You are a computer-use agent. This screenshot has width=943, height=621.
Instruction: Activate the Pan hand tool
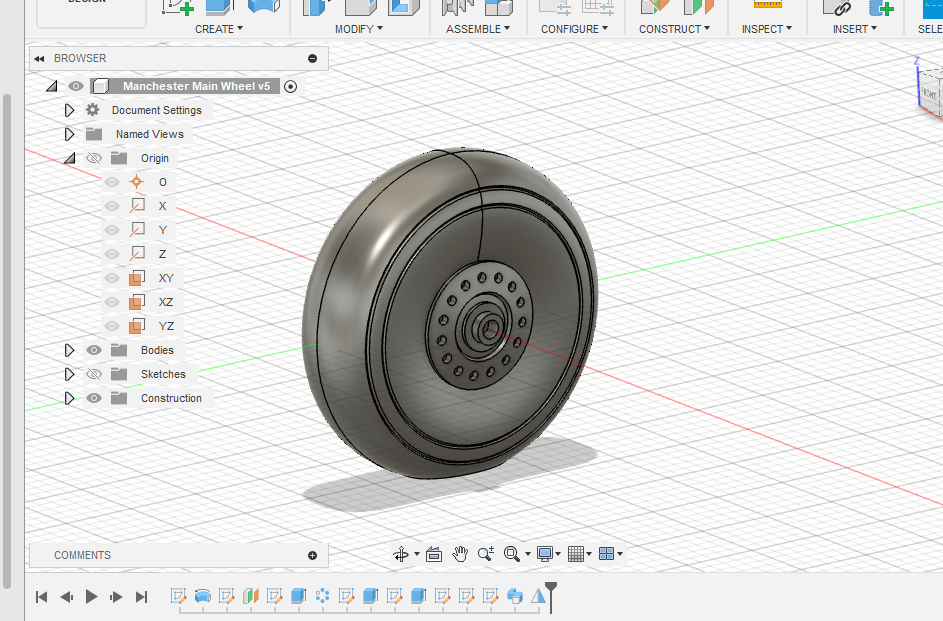[x=460, y=554]
